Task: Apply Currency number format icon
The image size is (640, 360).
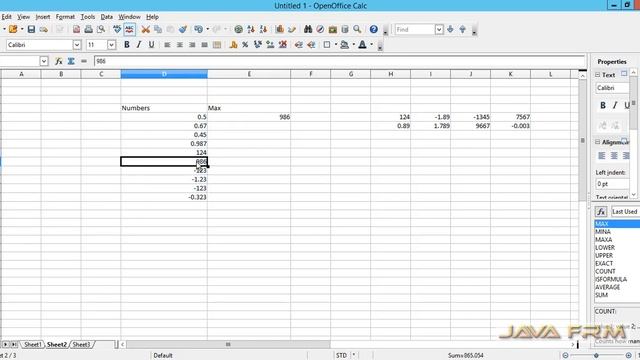Action: [x=233, y=45]
